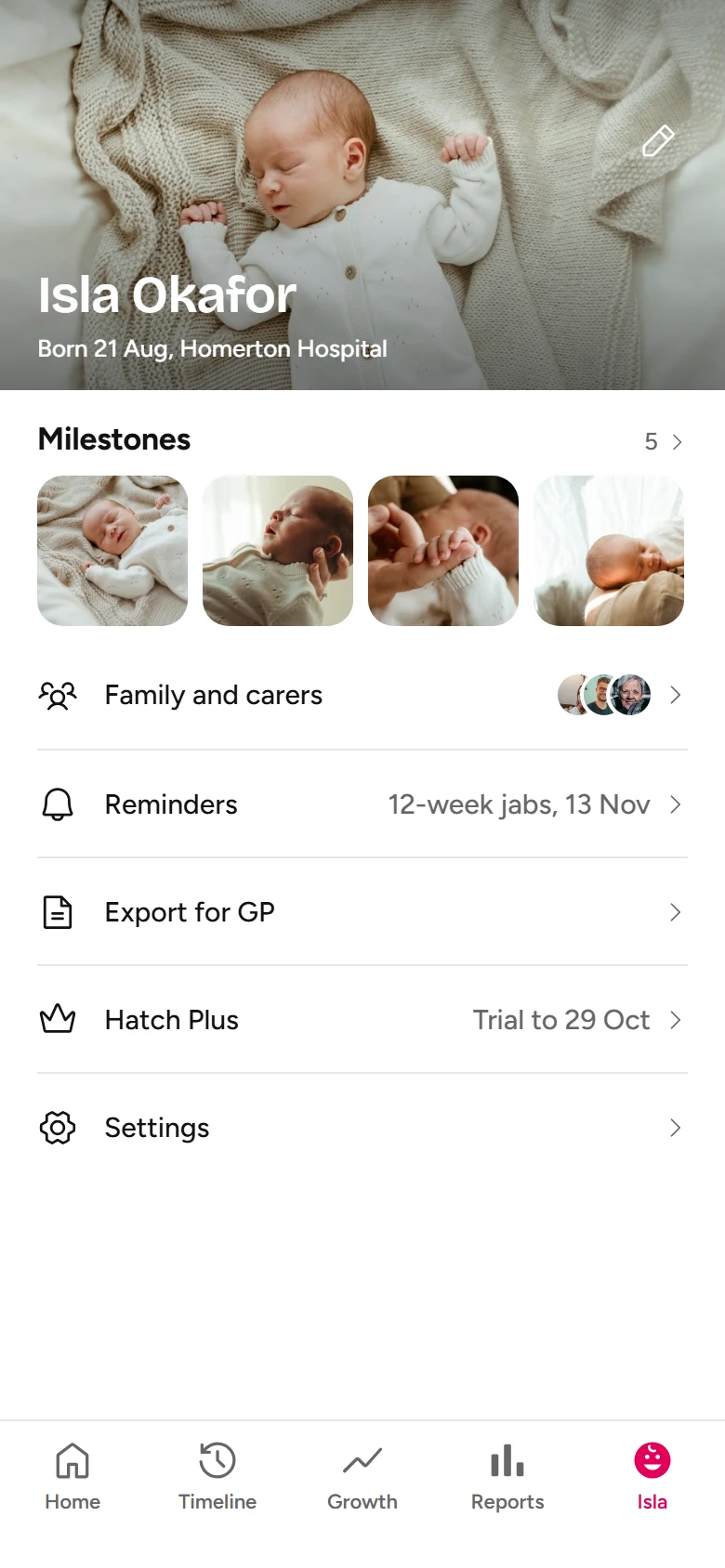Open the Growth chart tab

362,1477
